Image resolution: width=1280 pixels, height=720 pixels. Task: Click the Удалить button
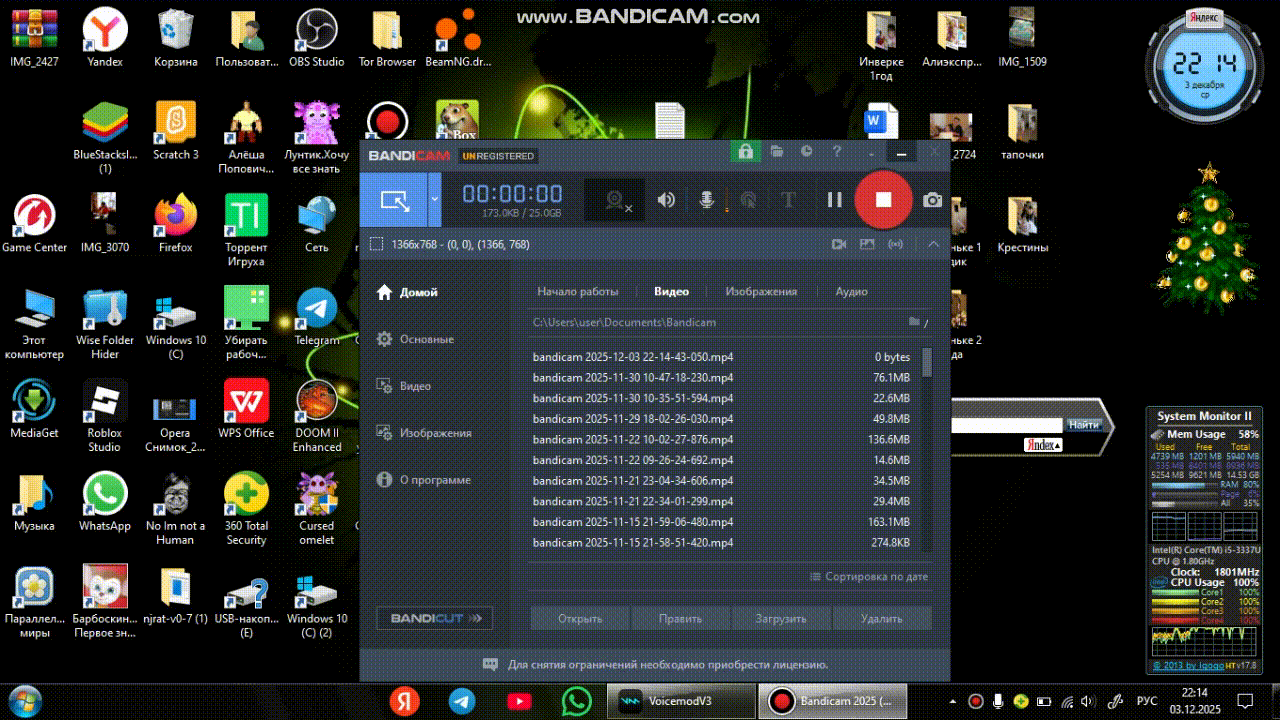point(882,618)
